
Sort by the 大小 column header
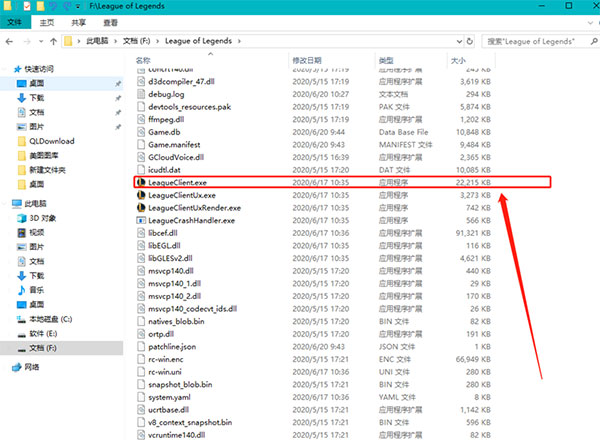click(x=471, y=60)
